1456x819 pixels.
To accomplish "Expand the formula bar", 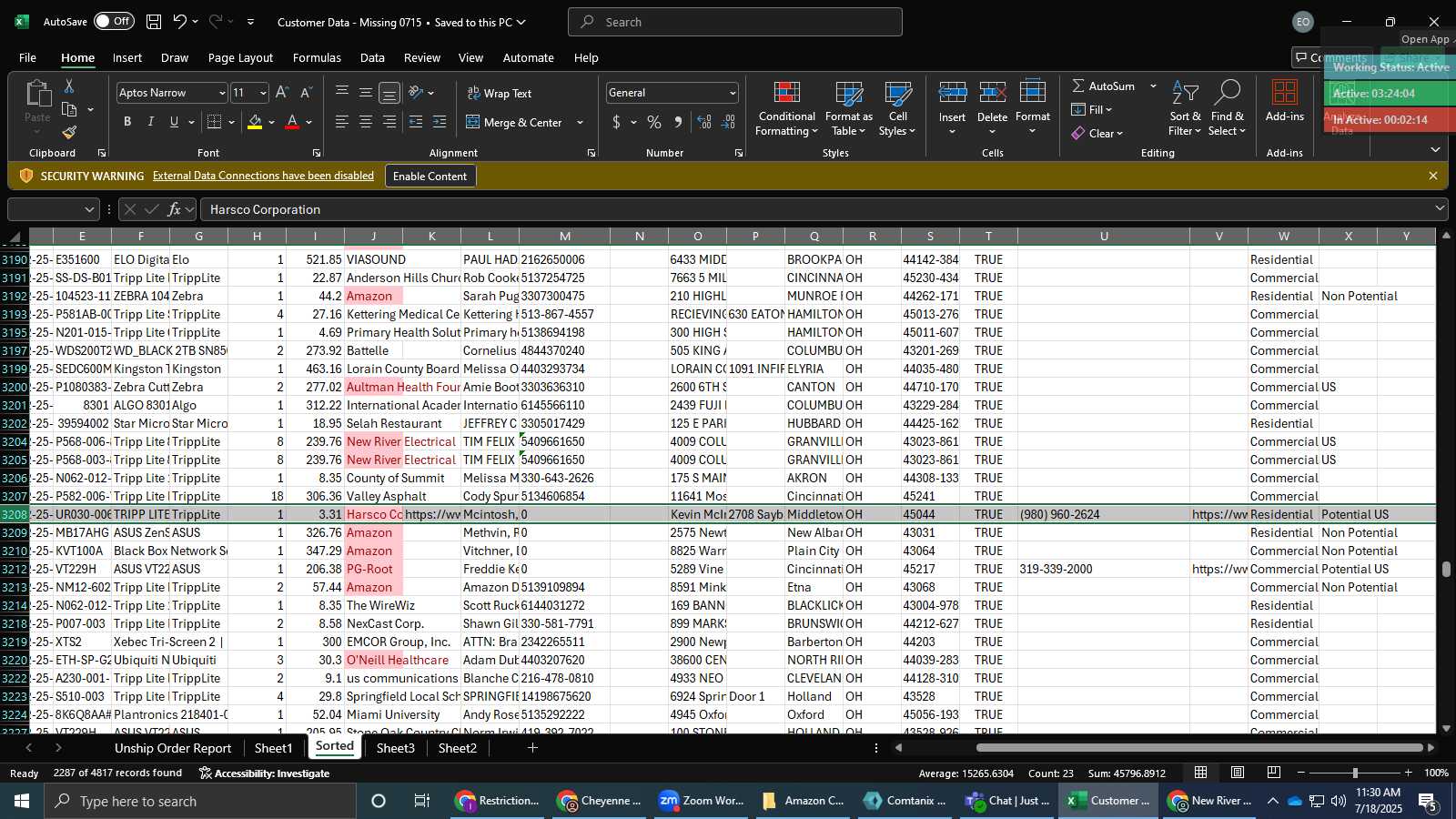I will 1440,208.
